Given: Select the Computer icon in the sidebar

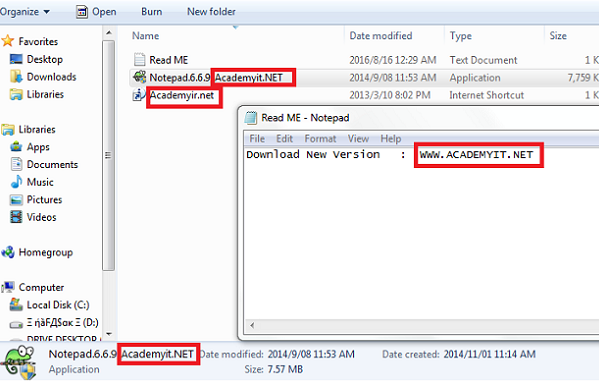Looking at the screenshot, I should pos(8,287).
